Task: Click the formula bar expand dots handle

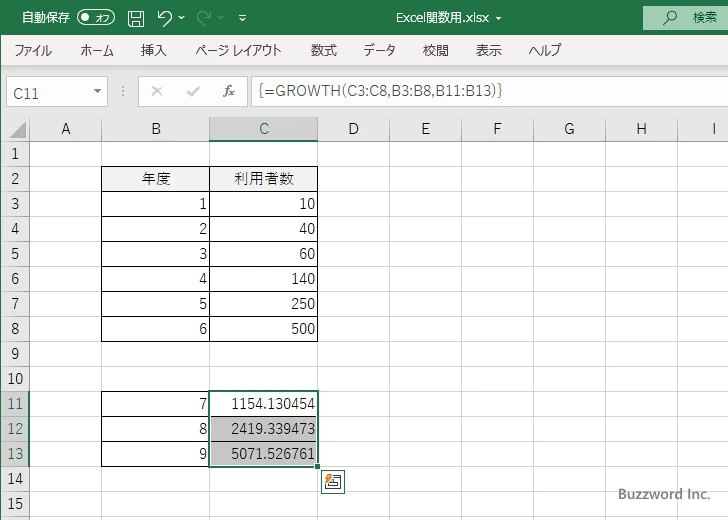Action: click(x=123, y=91)
